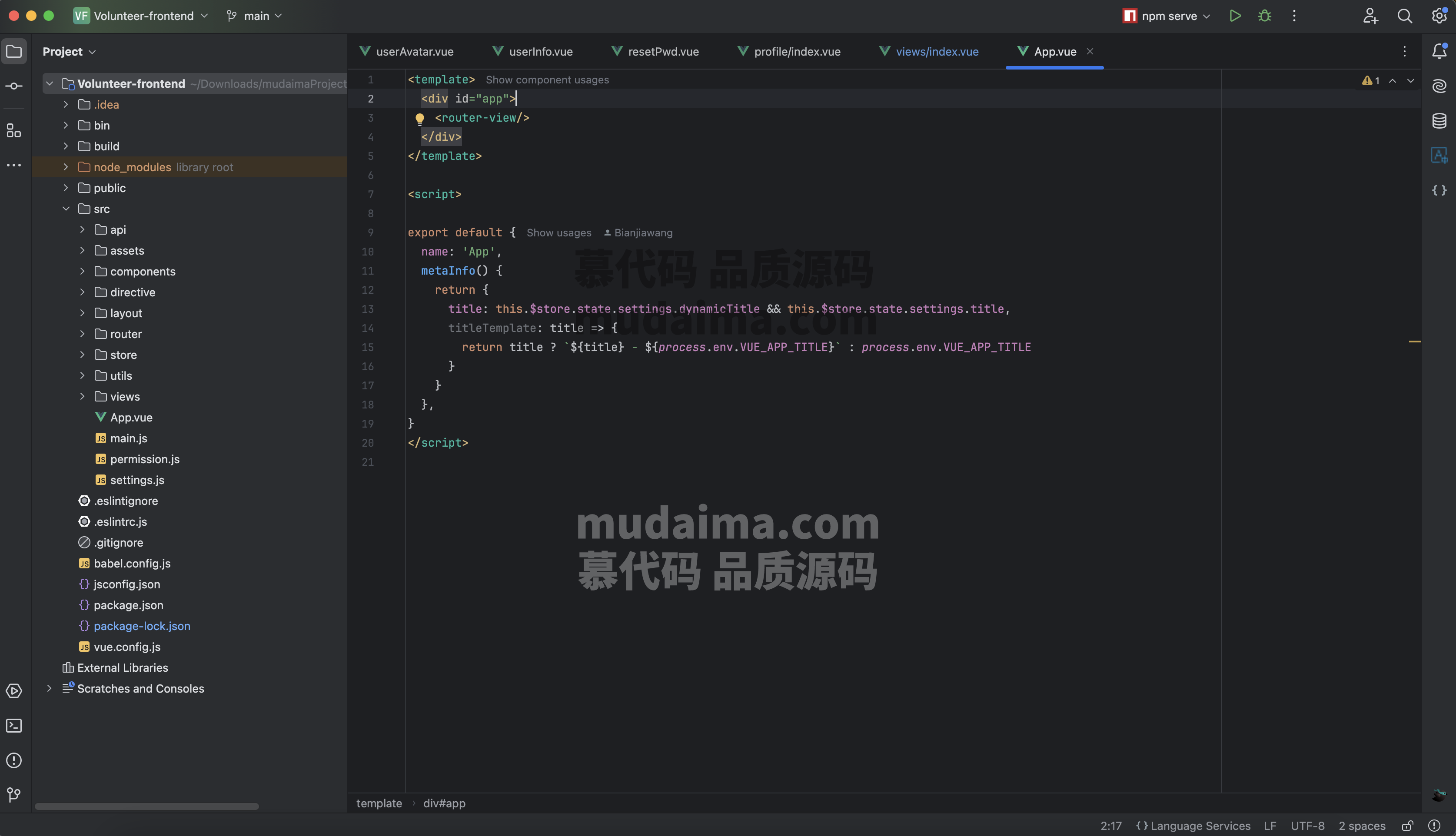Image resolution: width=1456 pixels, height=836 pixels.
Task: Select package-lock.json file
Action: (x=142, y=627)
